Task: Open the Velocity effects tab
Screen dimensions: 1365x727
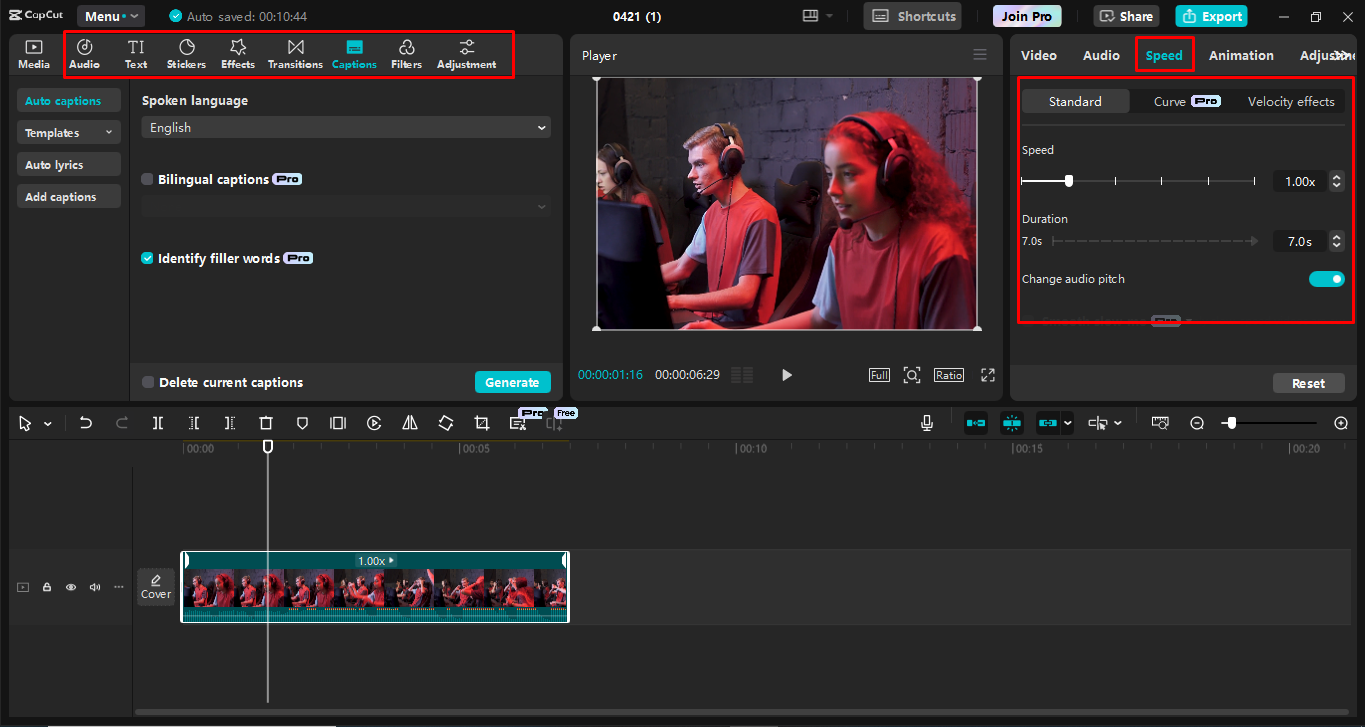Action: pyautogui.click(x=1291, y=101)
